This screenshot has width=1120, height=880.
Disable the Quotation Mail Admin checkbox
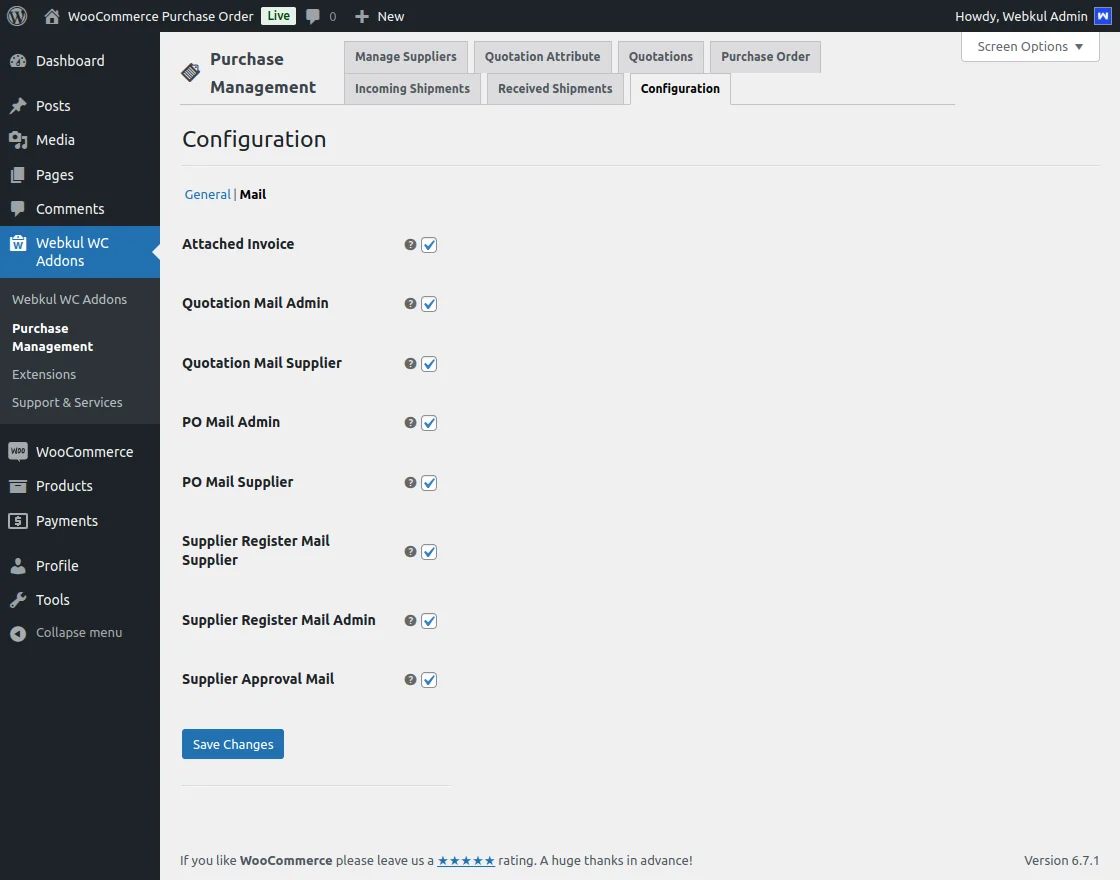pos(429,304)
